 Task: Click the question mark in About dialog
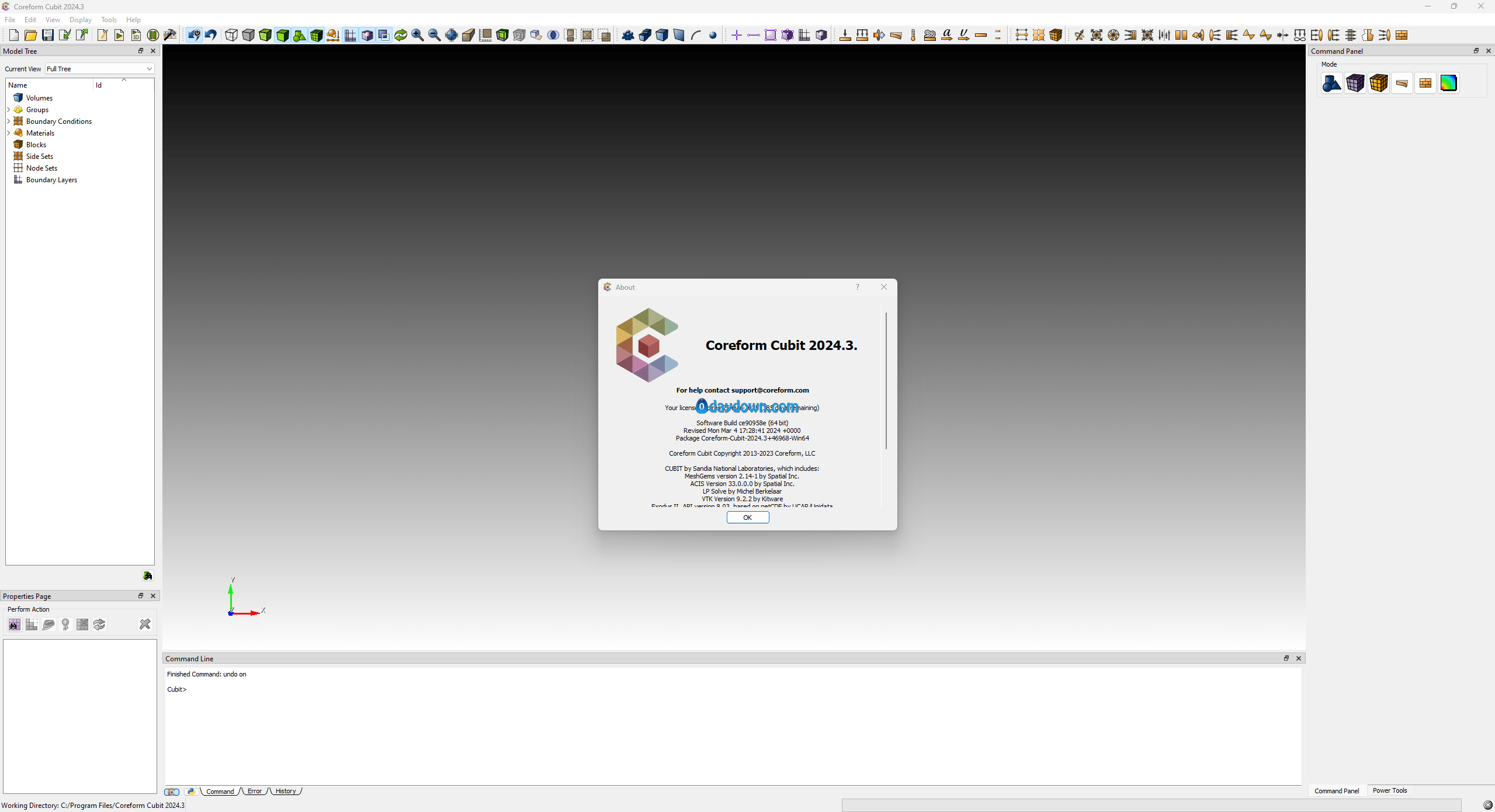pos(858,287)
